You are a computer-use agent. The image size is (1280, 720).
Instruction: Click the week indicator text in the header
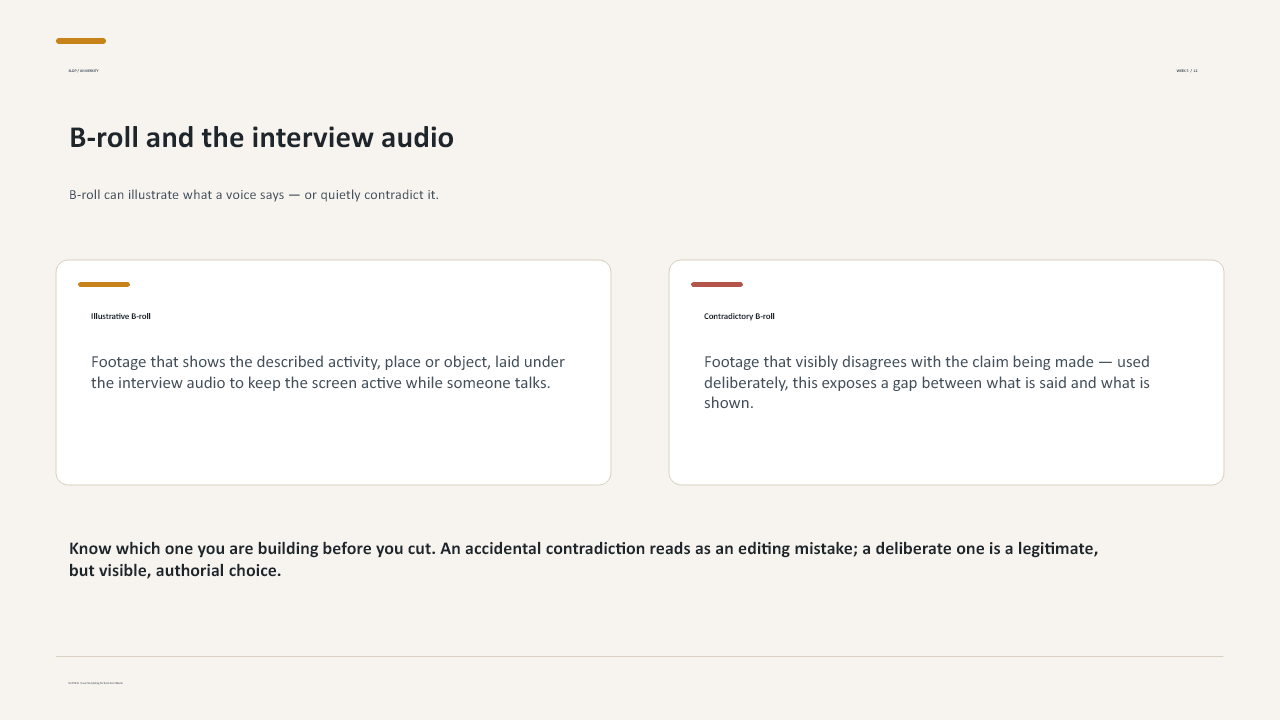pyautogui.click(x=1187, y=71)
